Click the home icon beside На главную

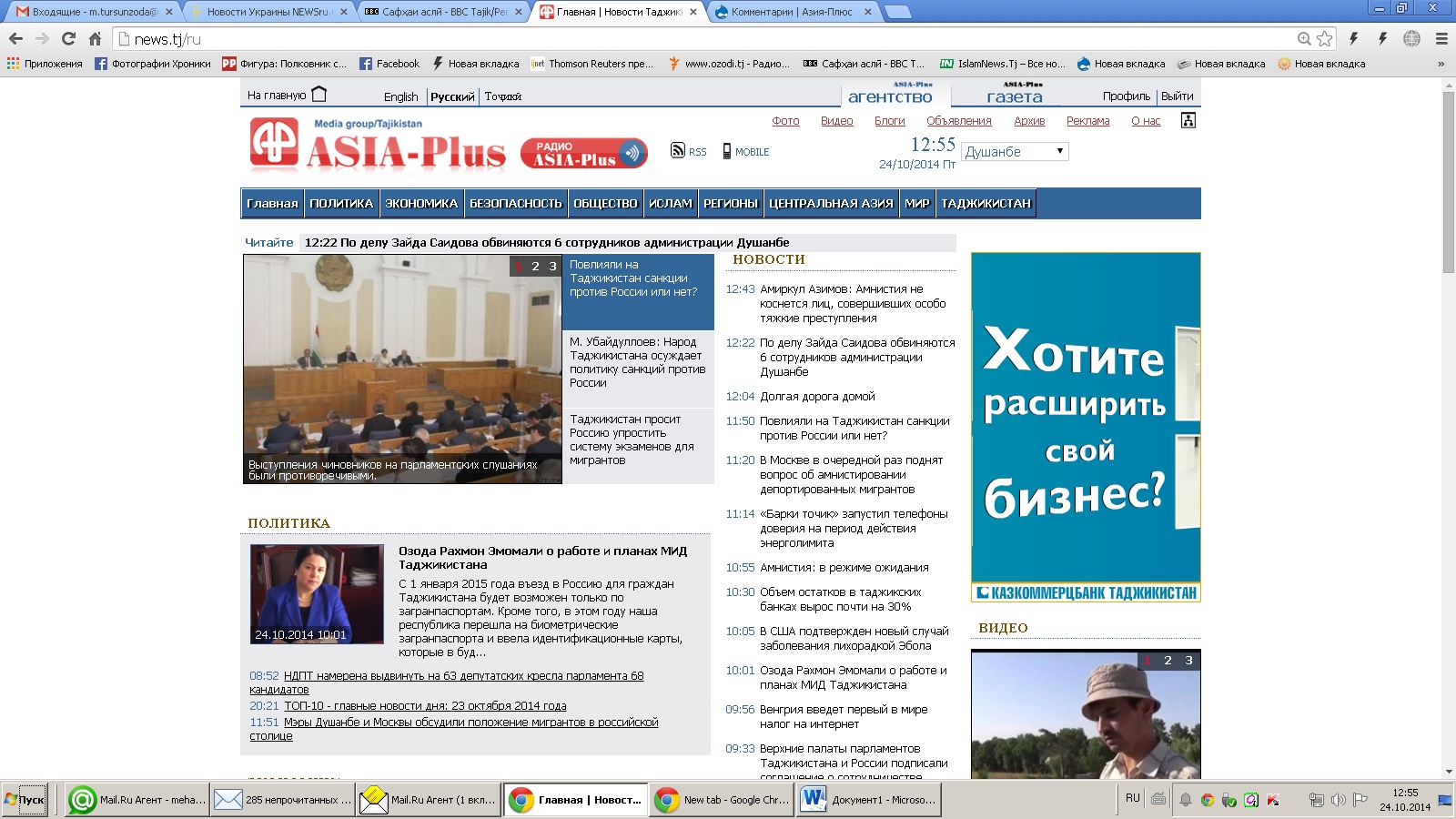[318, 95]
